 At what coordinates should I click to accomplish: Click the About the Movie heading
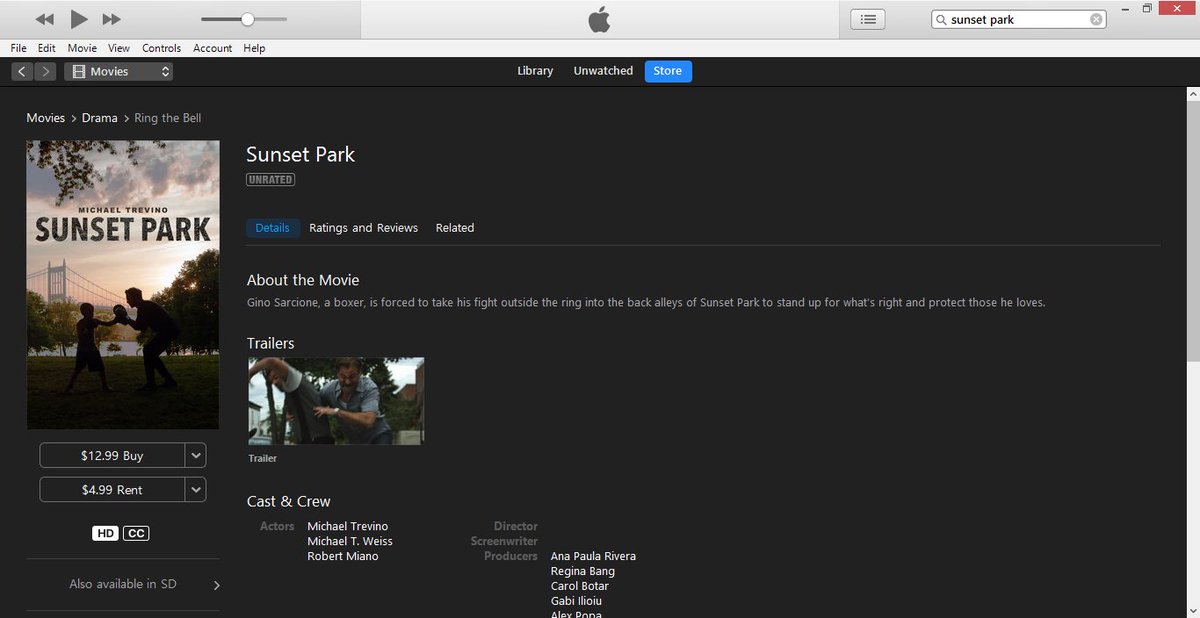point(303,280)
